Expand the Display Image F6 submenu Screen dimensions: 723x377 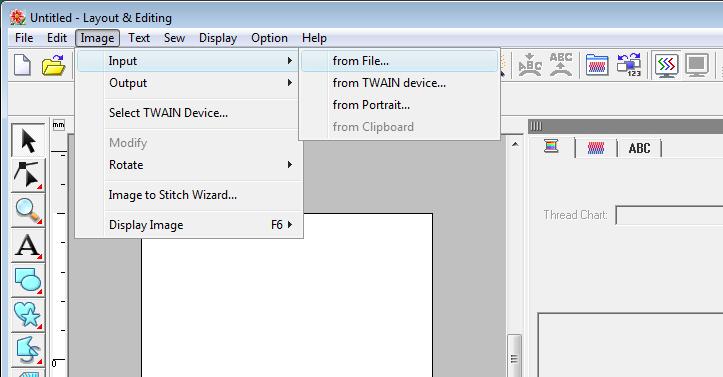pyautogui.click(x=189, y=225)
